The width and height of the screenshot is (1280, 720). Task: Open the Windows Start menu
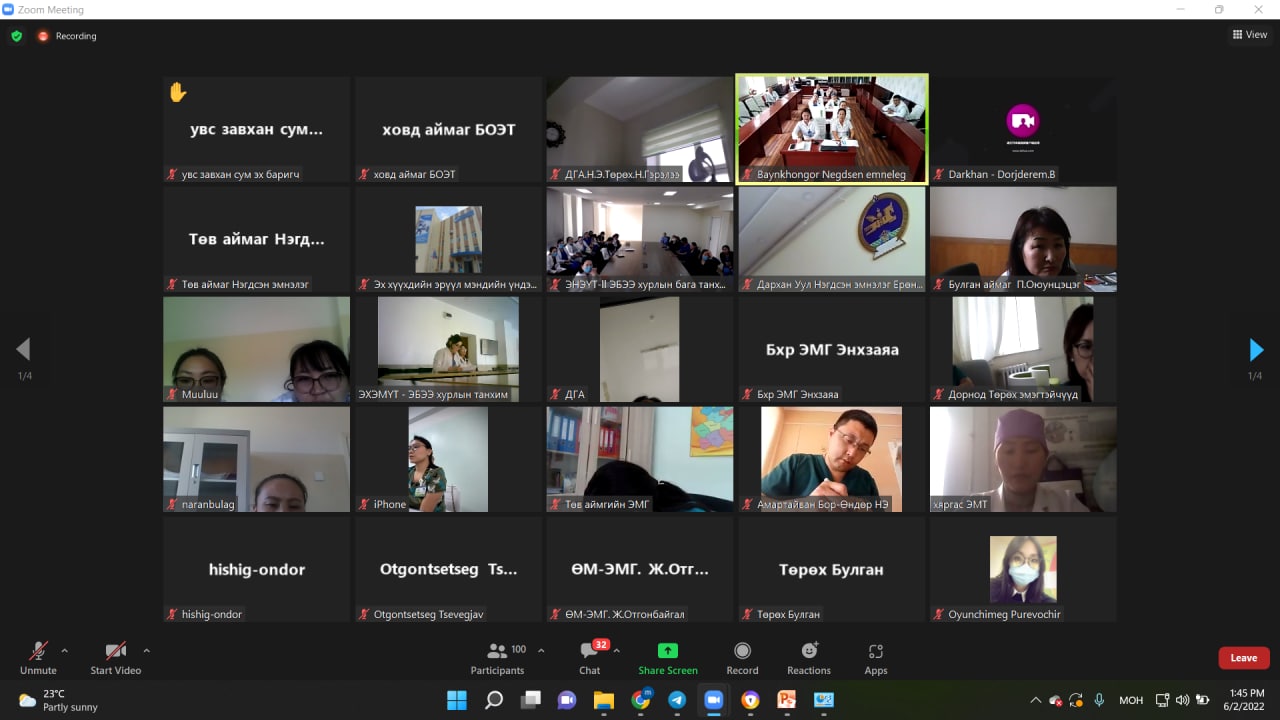click(456, 700)
